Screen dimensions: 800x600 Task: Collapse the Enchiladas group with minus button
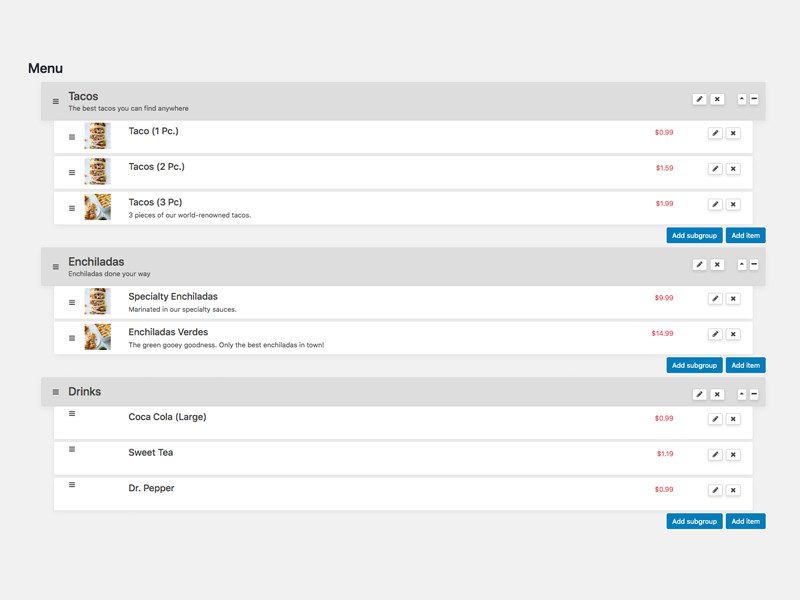click(x=754, y=265)
